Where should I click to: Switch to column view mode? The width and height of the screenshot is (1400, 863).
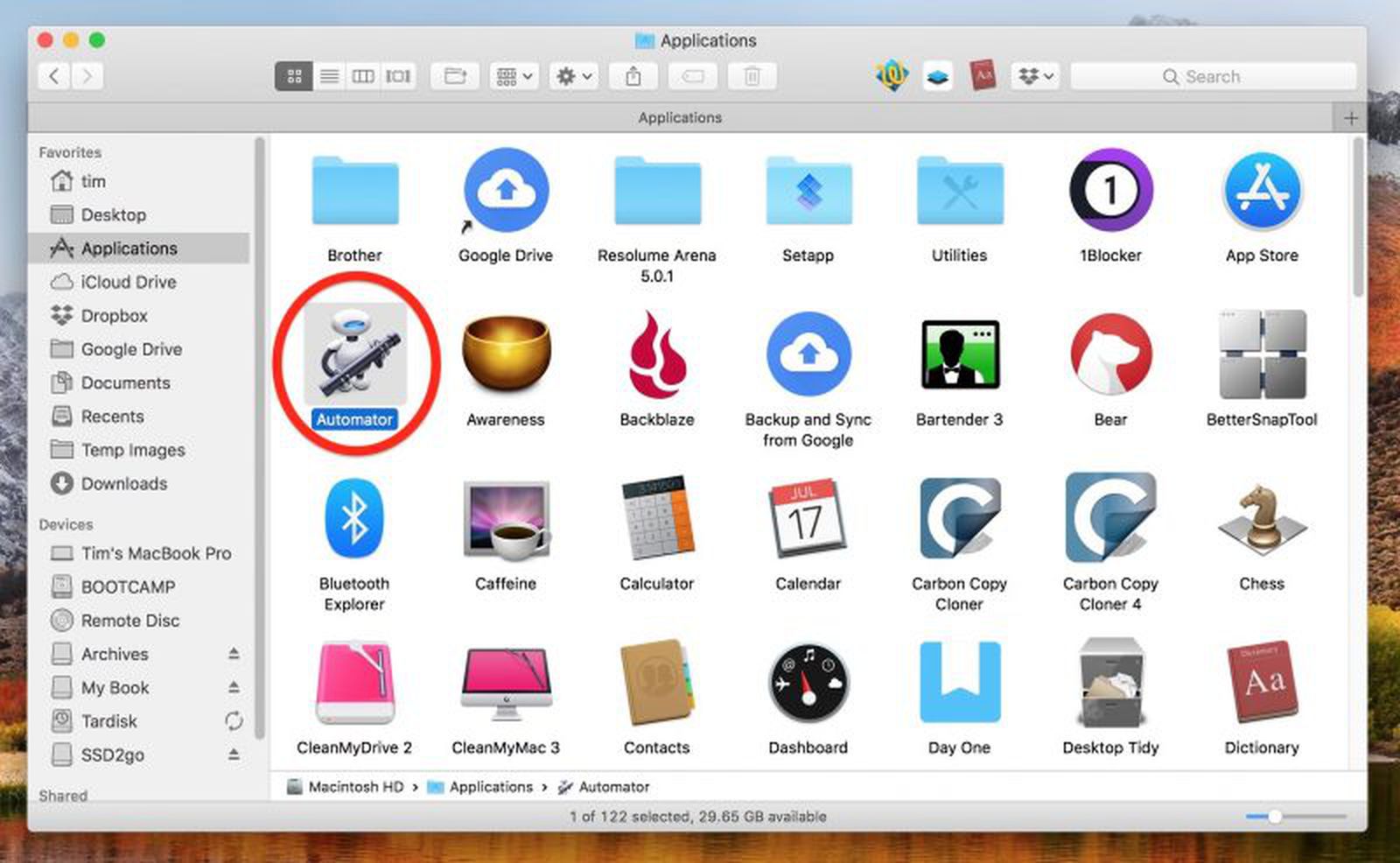coord(363,77)
